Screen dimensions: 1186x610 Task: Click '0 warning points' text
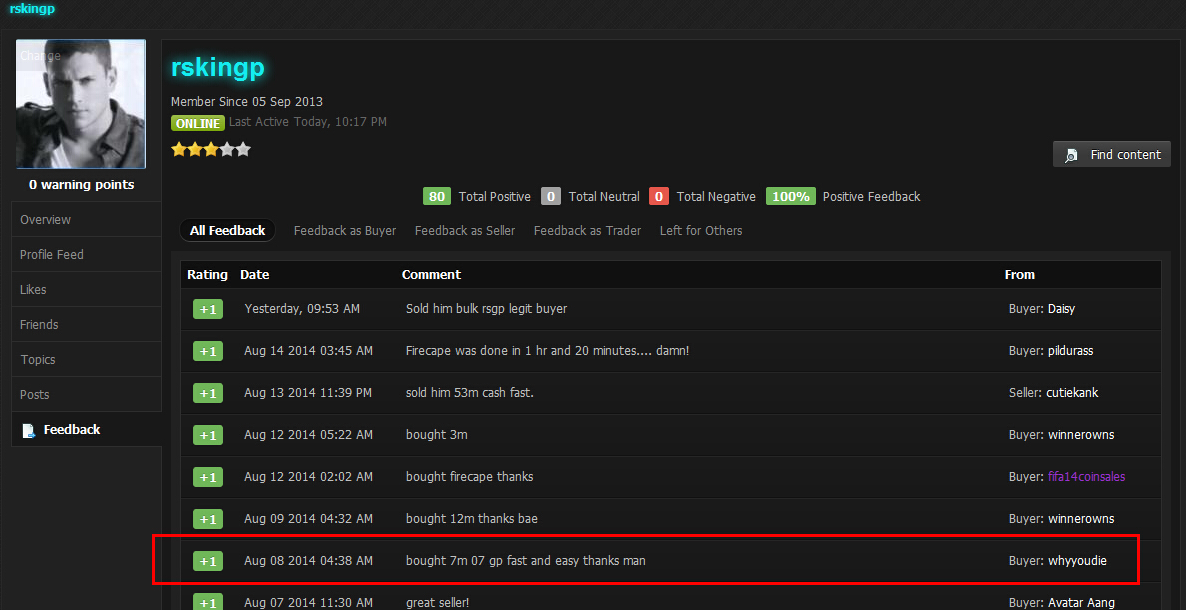click(x=82, y=185)
